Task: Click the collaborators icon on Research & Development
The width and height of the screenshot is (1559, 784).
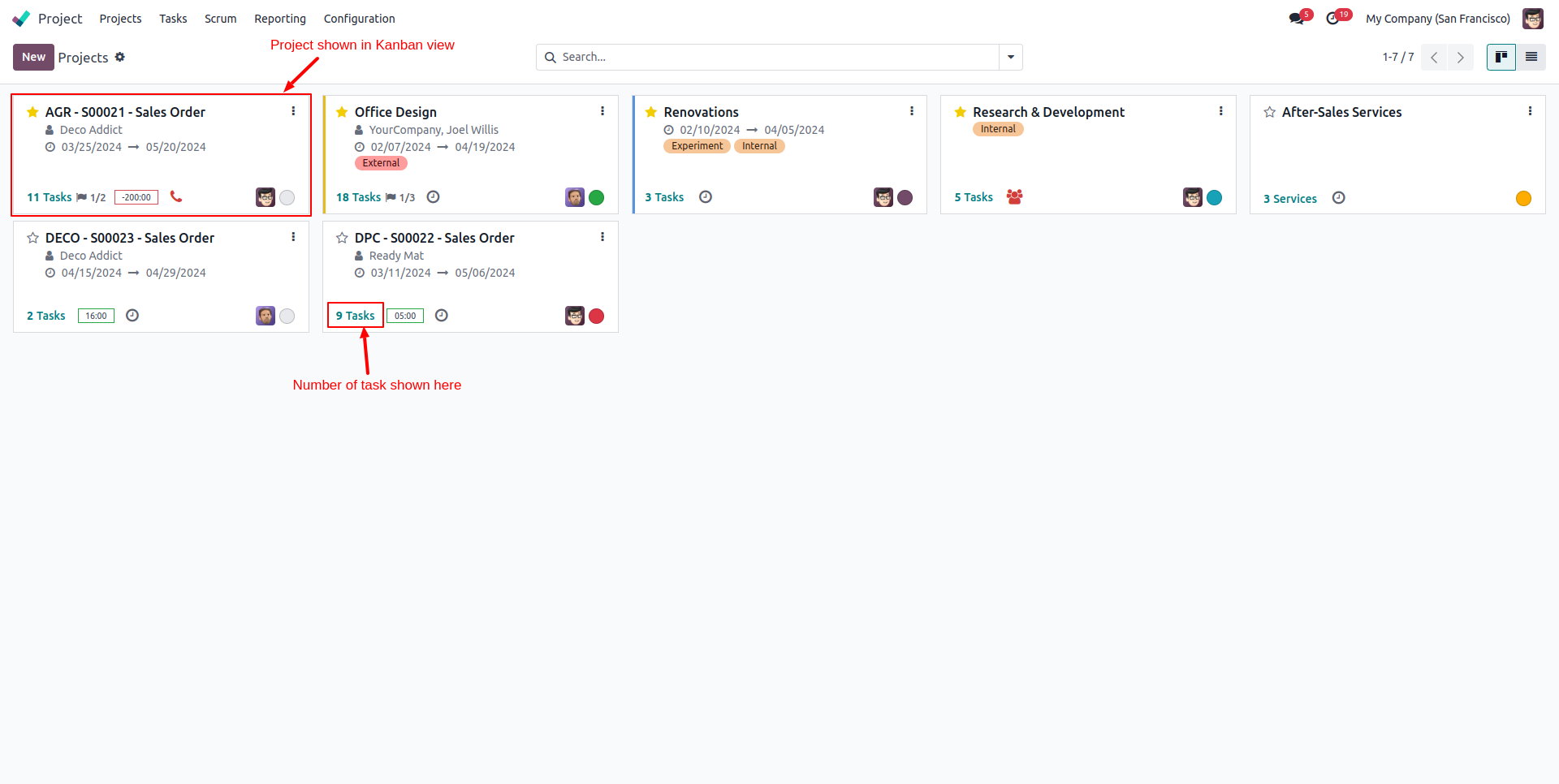Action: 1014,197
